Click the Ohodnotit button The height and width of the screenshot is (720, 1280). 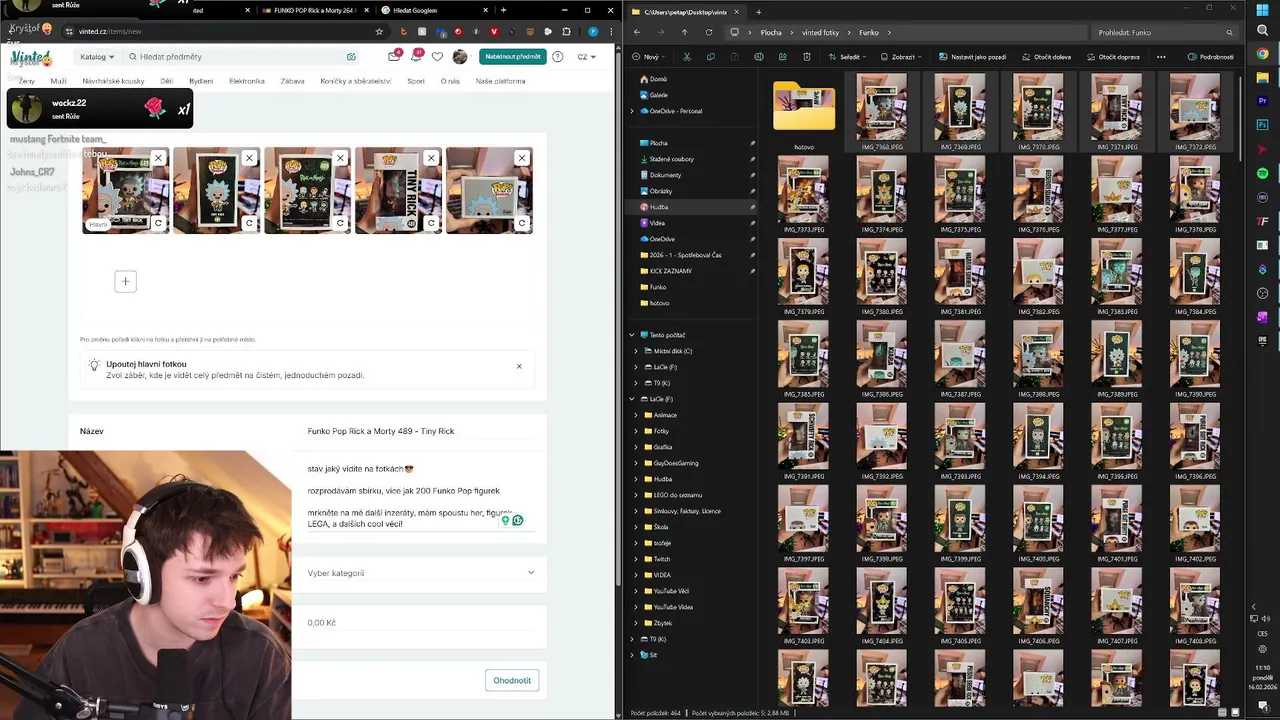point(512,680)
